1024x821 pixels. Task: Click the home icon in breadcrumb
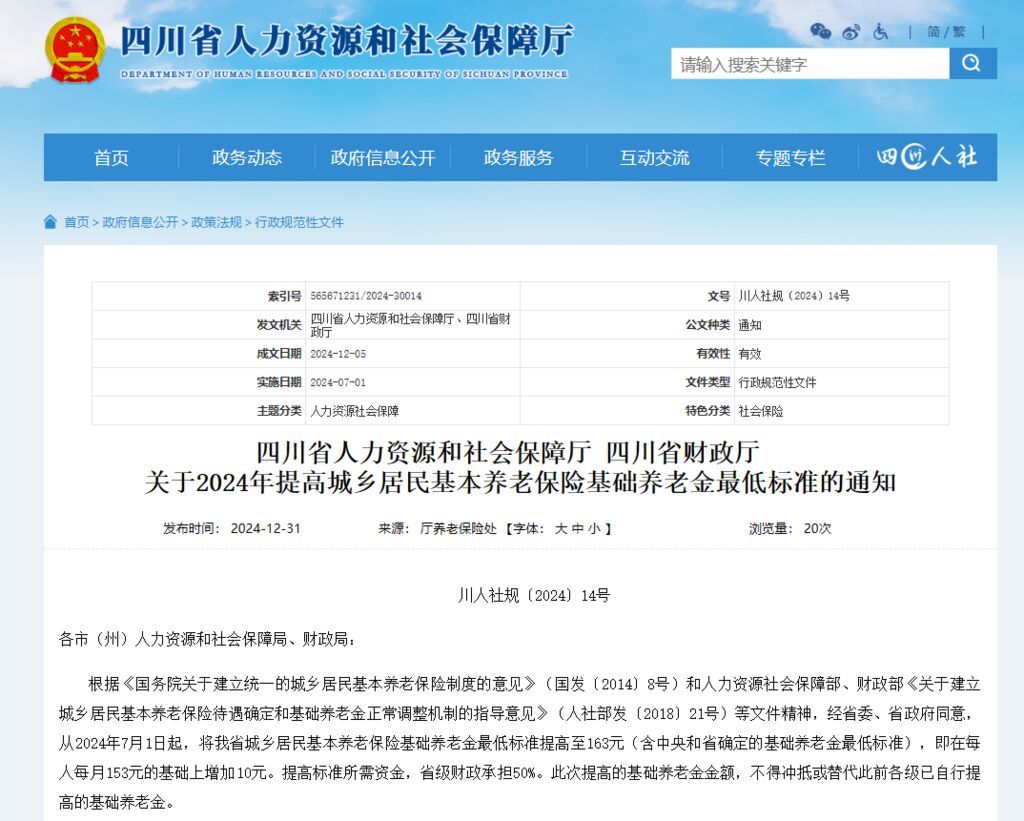pyautogui.click(x=50, y=222)
